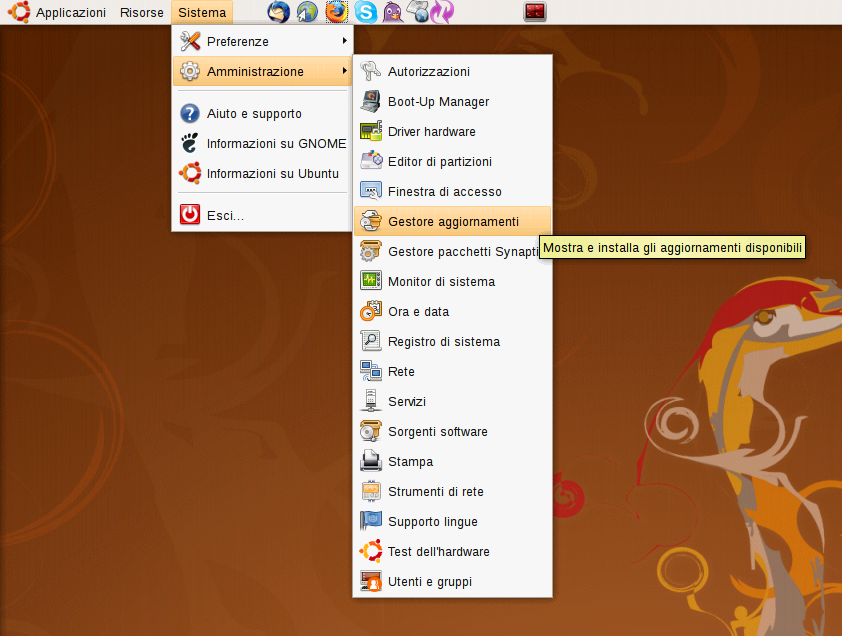Click the Ora e data clock icon
Viewport: 842px width, 636px height.
[x=371, y=311]
